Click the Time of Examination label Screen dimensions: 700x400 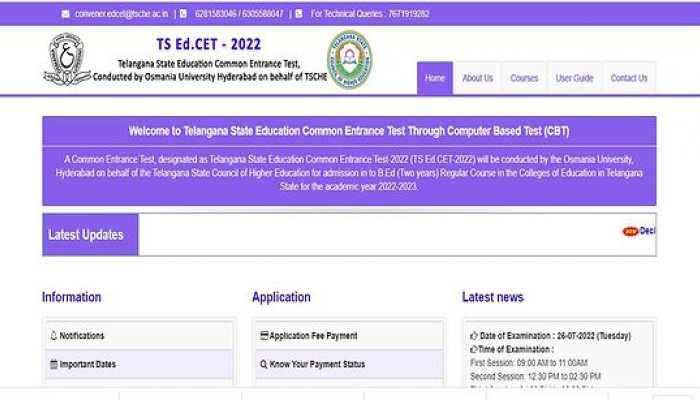[x=516, y=349]
